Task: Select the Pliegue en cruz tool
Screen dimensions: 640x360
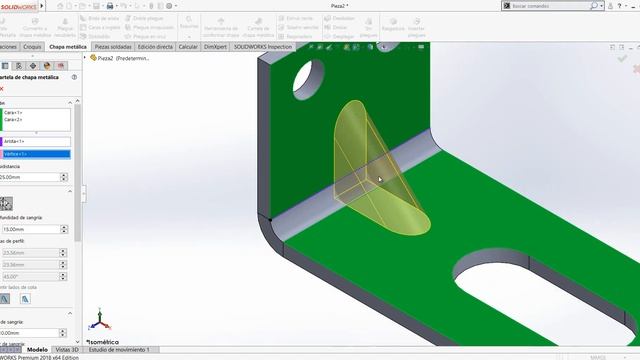Action: (x=146, y=36)
